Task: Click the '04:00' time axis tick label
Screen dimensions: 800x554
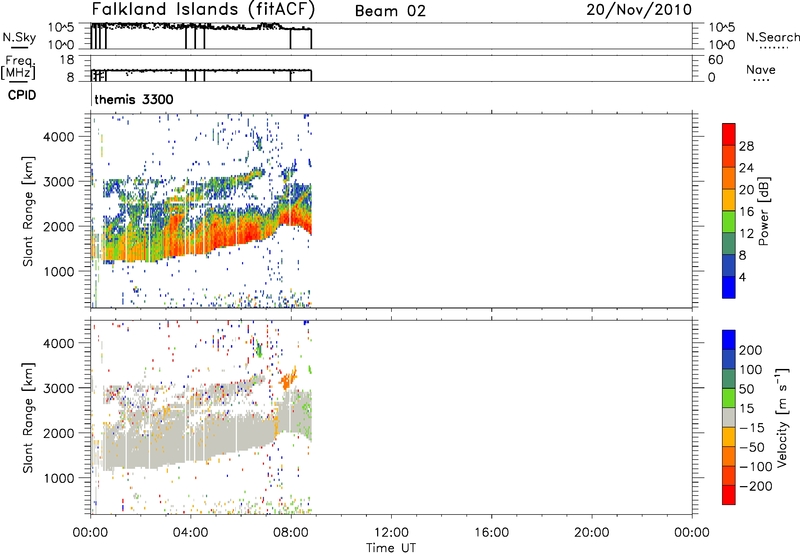Action: 190,533
